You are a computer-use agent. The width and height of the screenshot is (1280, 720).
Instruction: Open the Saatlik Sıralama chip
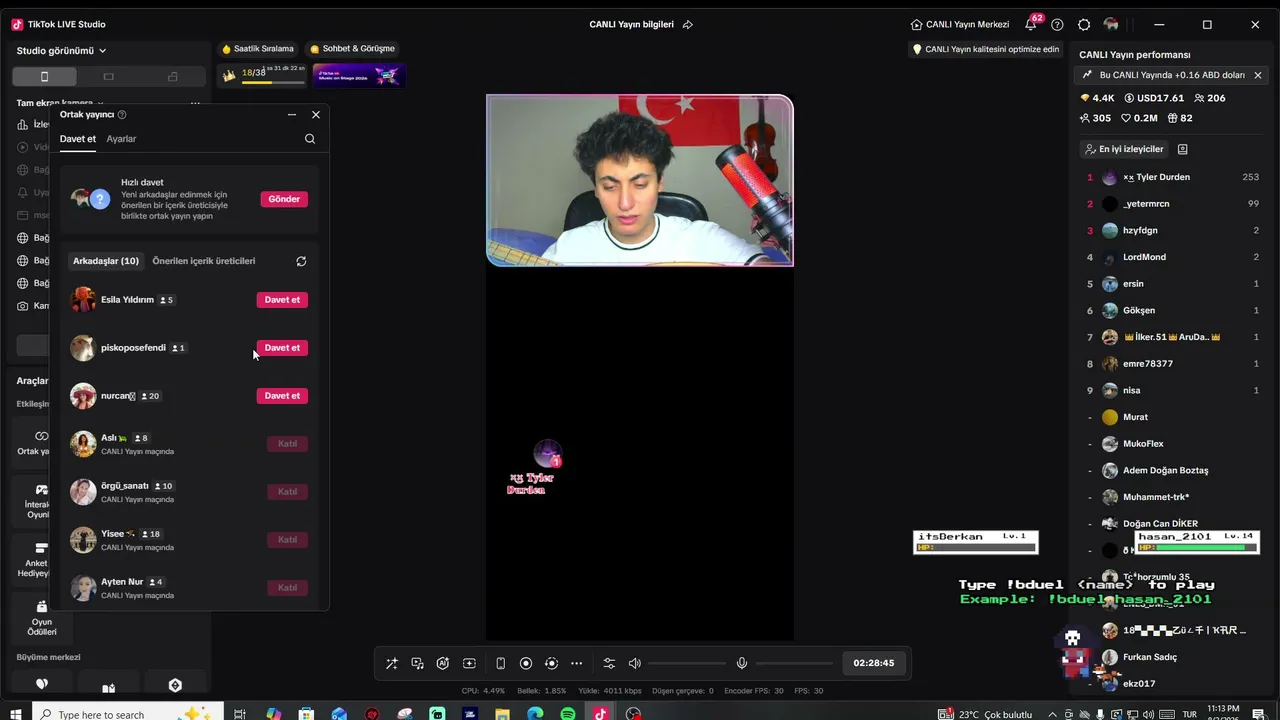pyautogui.click(x=258, y=49)
